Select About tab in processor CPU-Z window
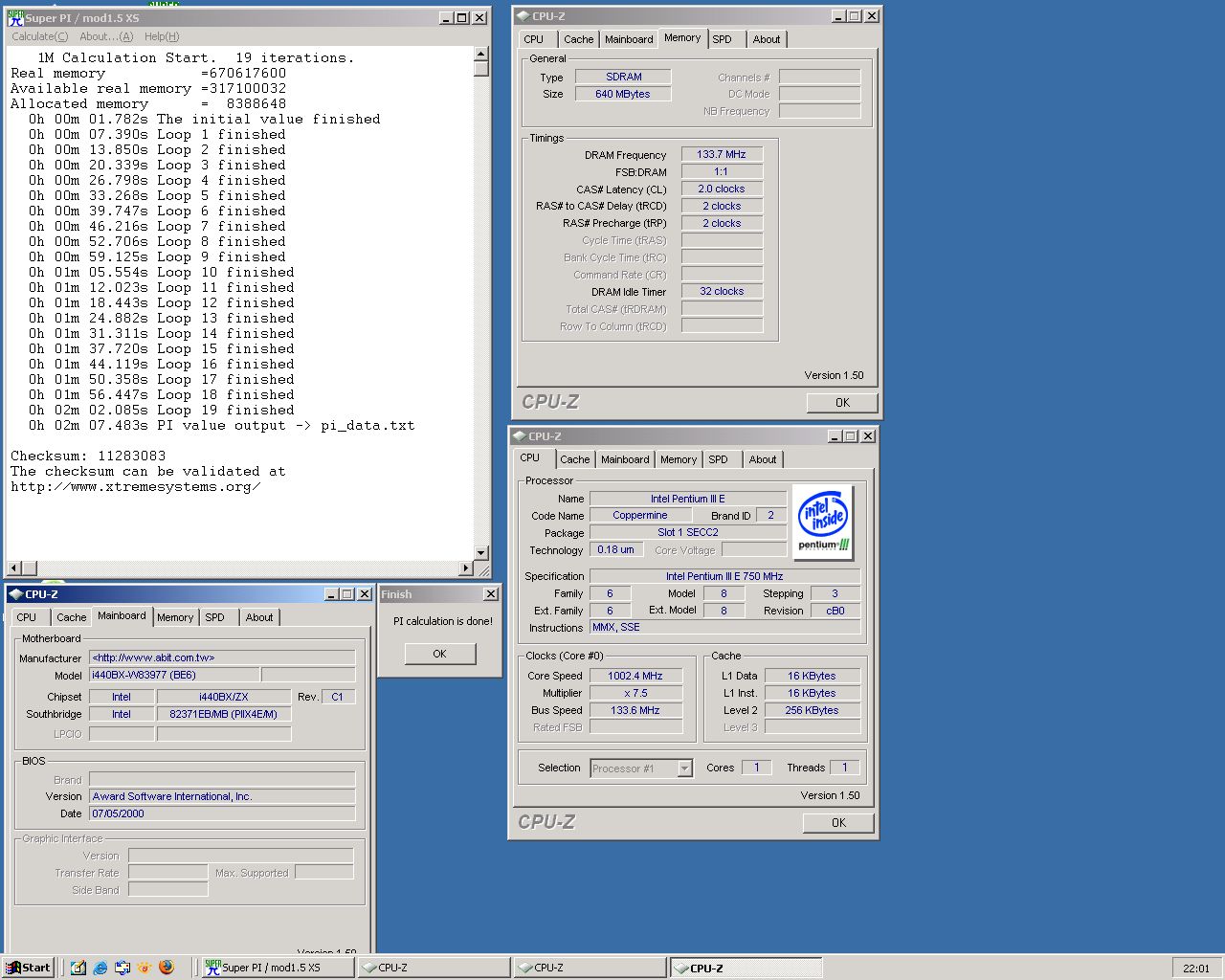1225x980 pixels. pos(763,459)
